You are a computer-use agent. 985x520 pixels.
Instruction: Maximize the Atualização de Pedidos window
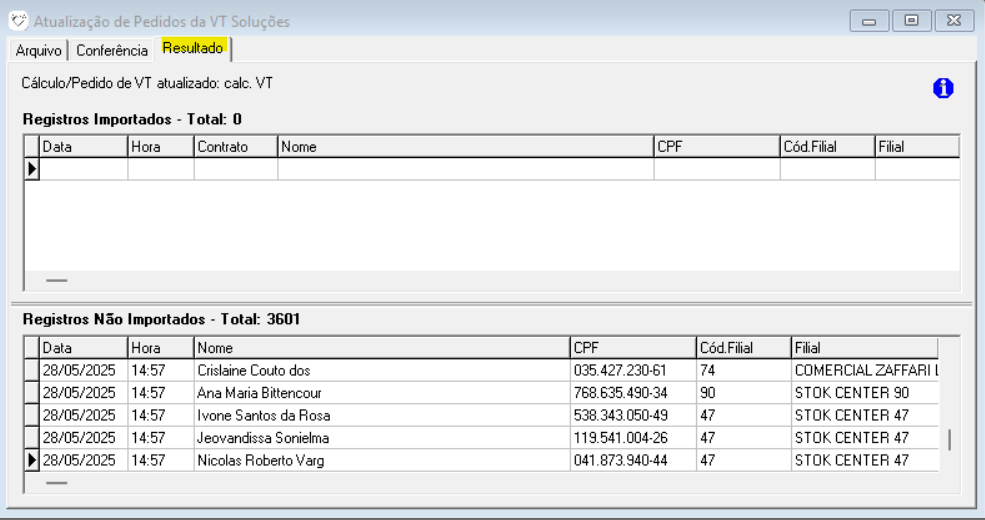click(911, 21)
